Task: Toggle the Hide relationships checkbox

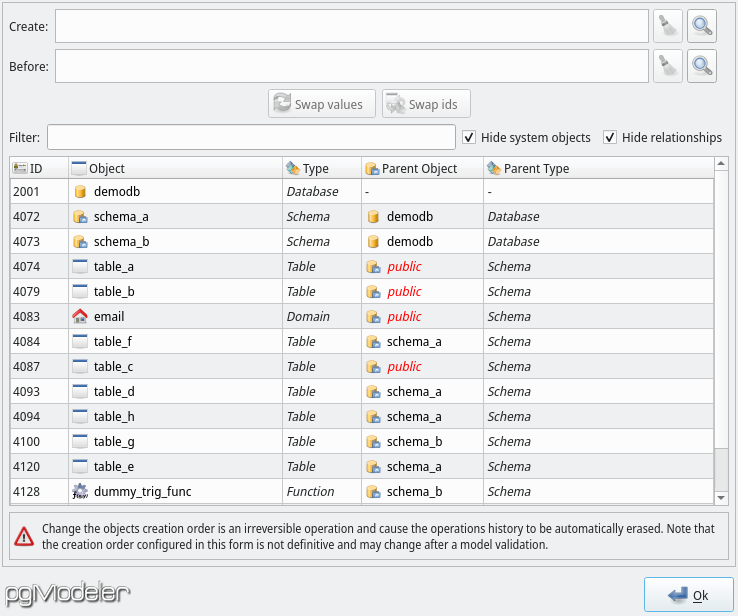Action: point(610,137)
